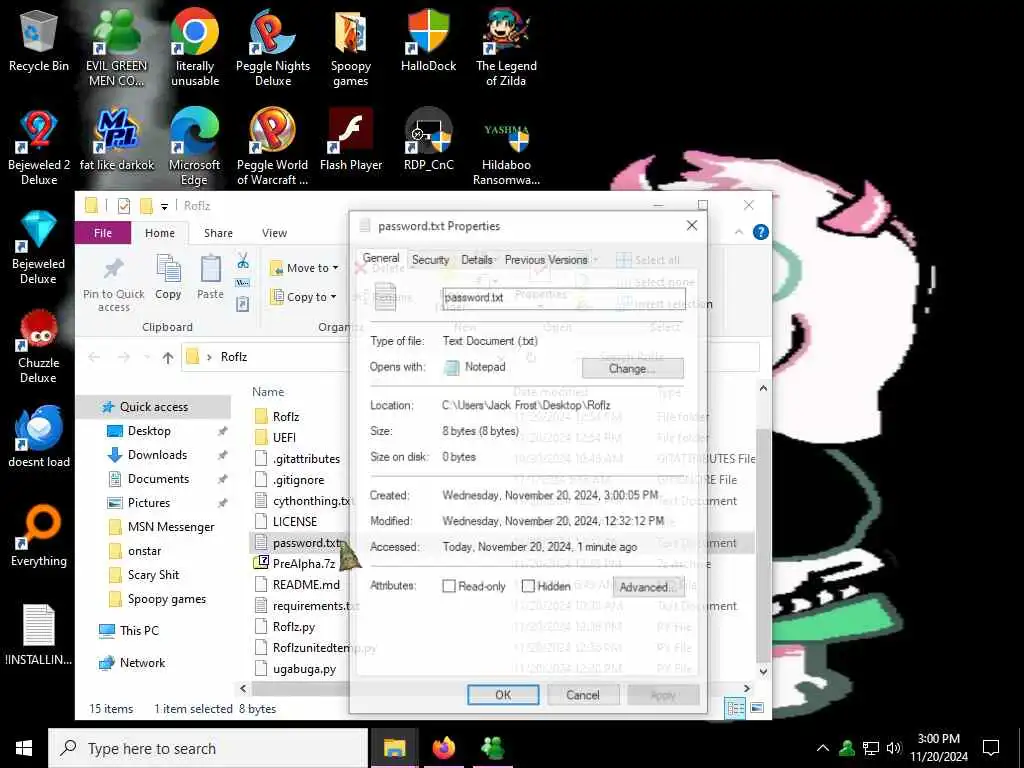
Task: Select Quick access in navigation pane
Action: [153, 406]
